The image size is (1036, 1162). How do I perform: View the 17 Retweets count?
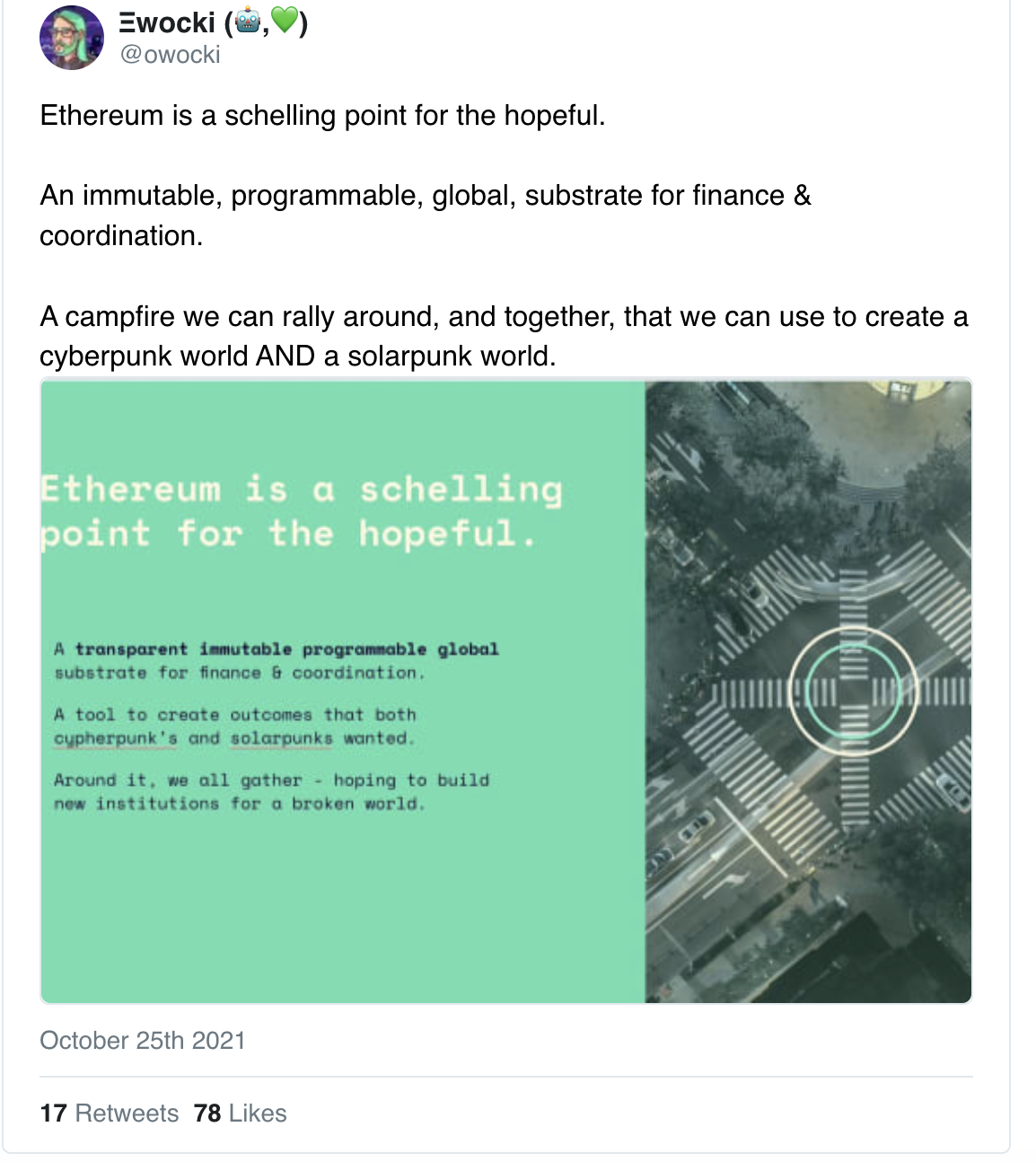pyautogui.click(x=110, y=1114)
